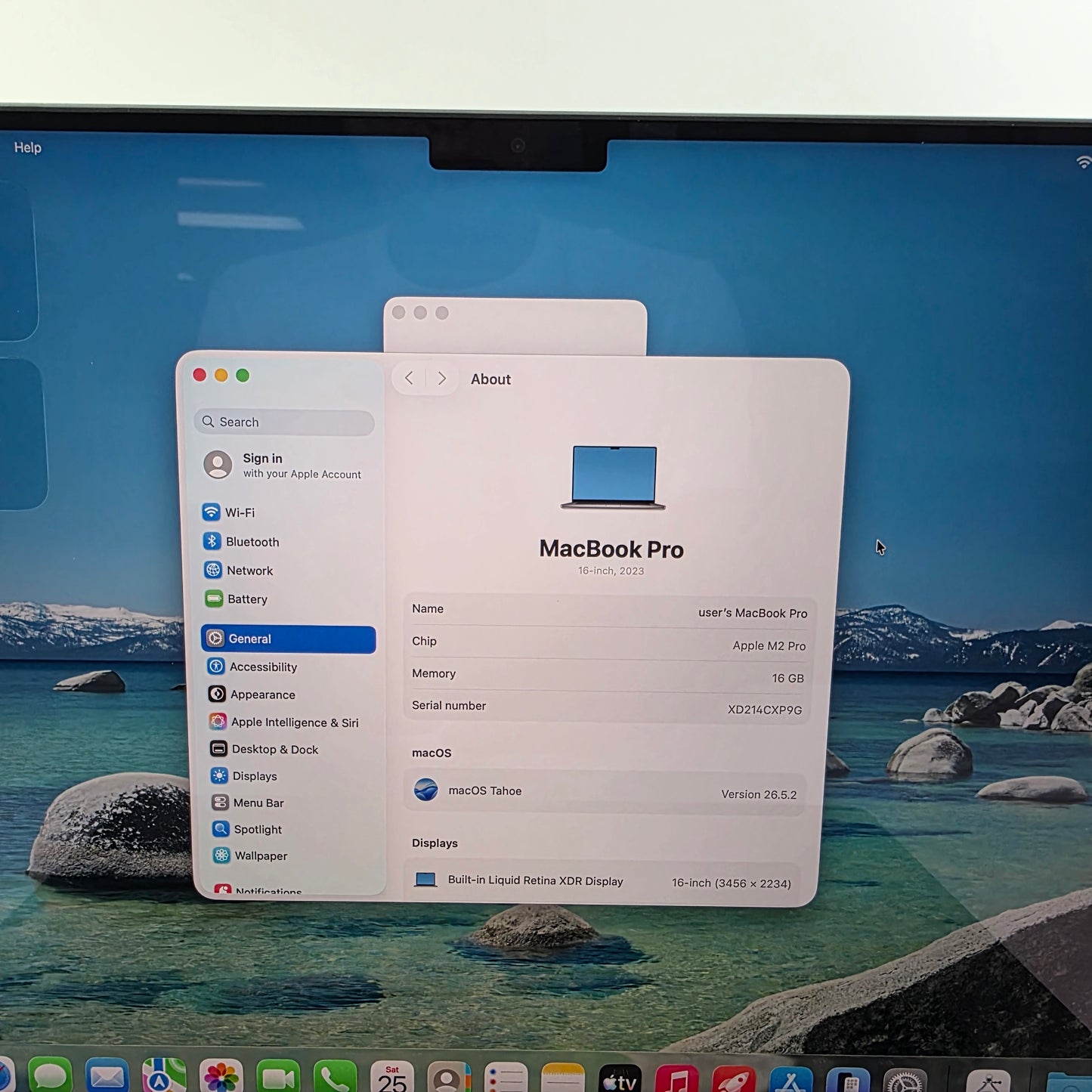Viewport: 1092px width, 1092px height.
Task: Open Notifications settings in sidebar
Action: pos(258,891)
